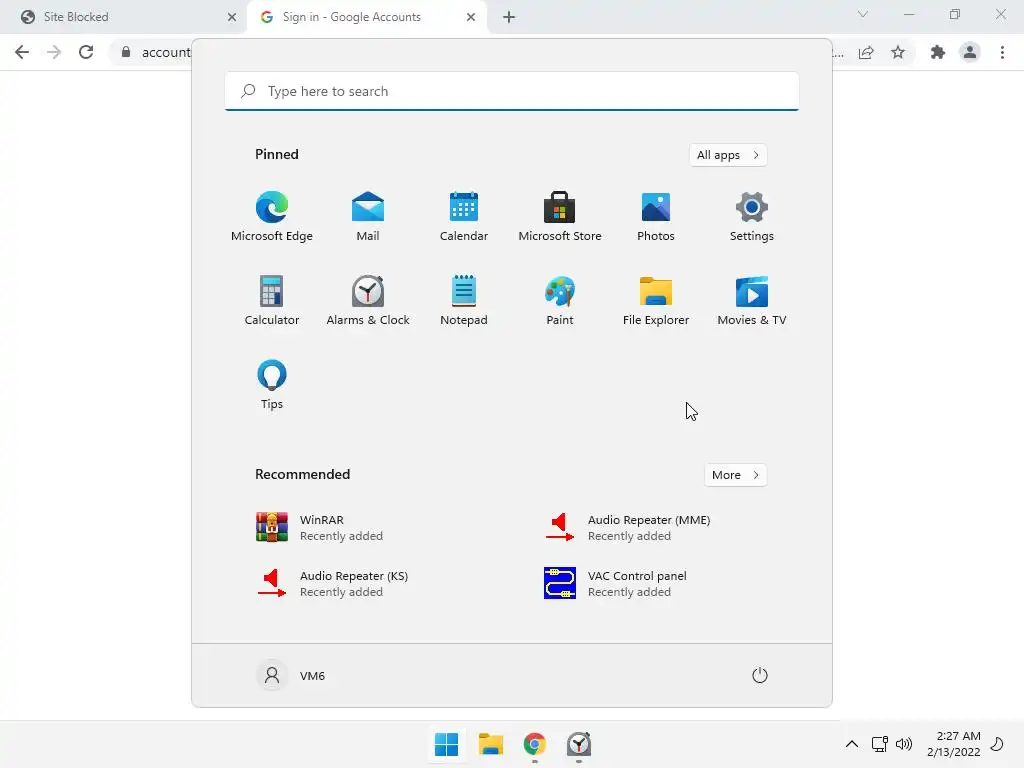Launch Calculator
This screenshot has height=768, width=1024.
(272, 300)
